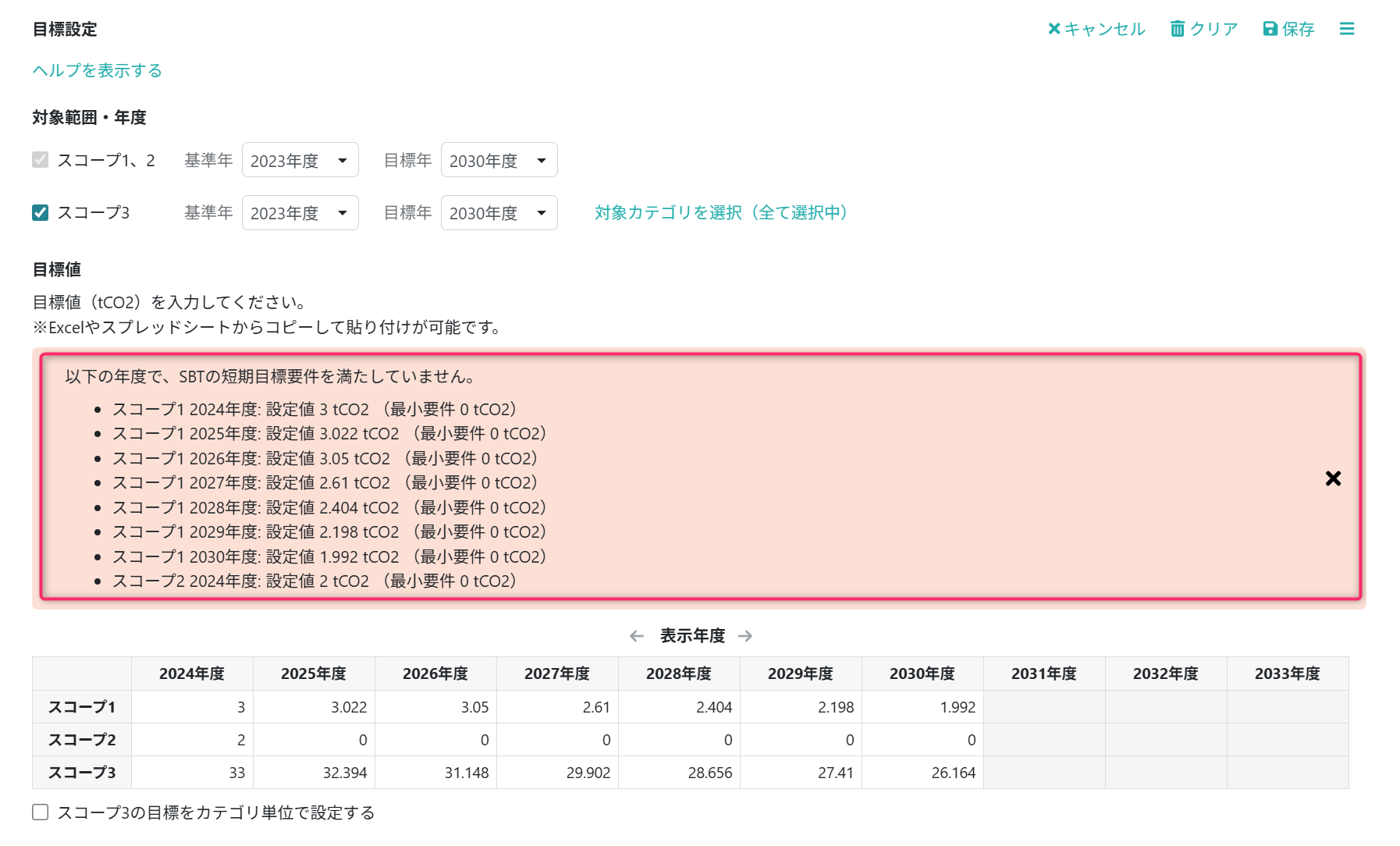This screenshot has width=1400, height=846.
Task: Select スコープ1 2024年度 value cell
Action: click(x=192, y=707)
